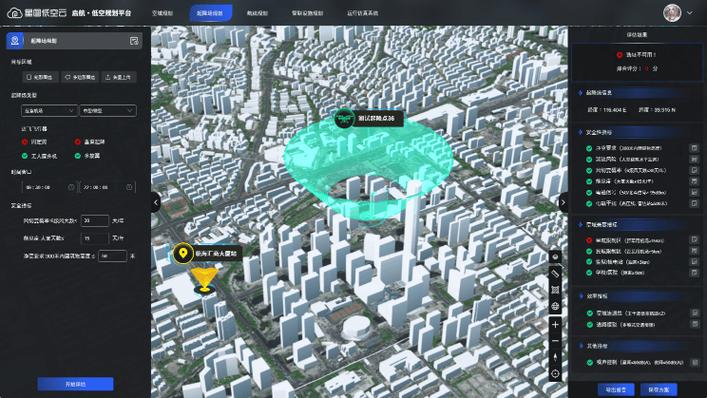Click the compass north reset tool
707x398 pixels.
(555, 357)
